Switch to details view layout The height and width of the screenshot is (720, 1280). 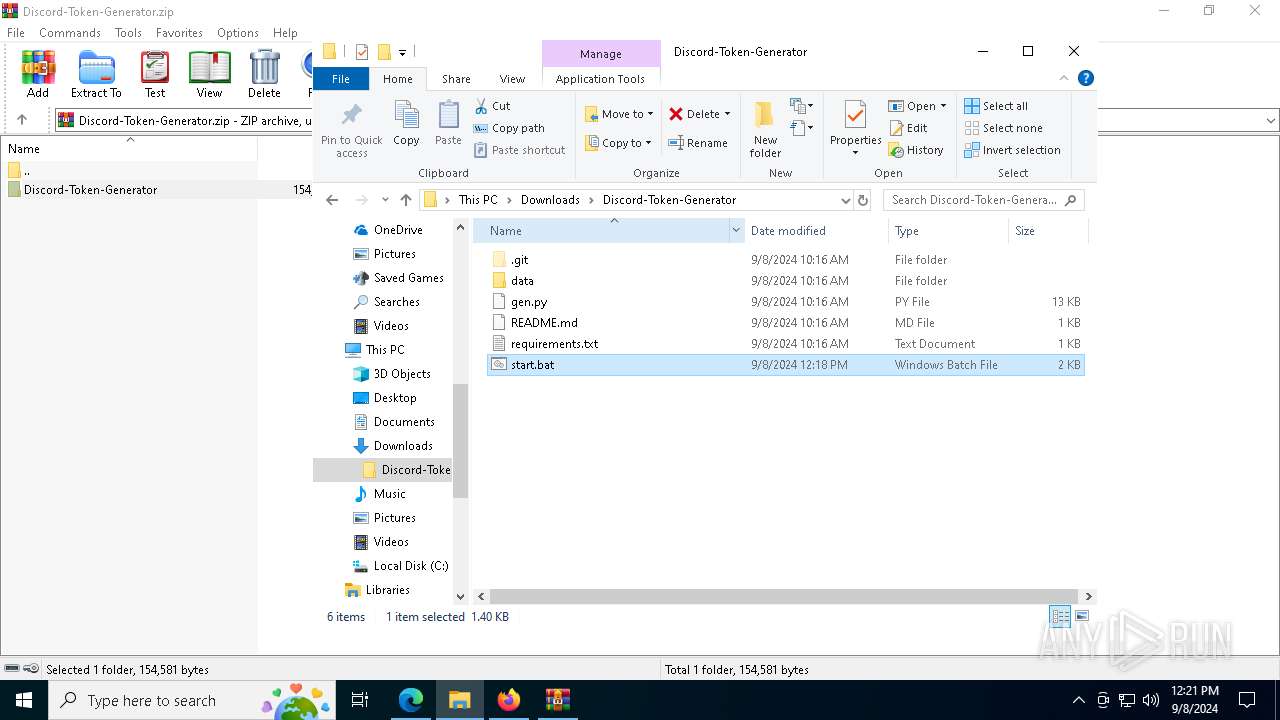click(x=1060, y=616)
